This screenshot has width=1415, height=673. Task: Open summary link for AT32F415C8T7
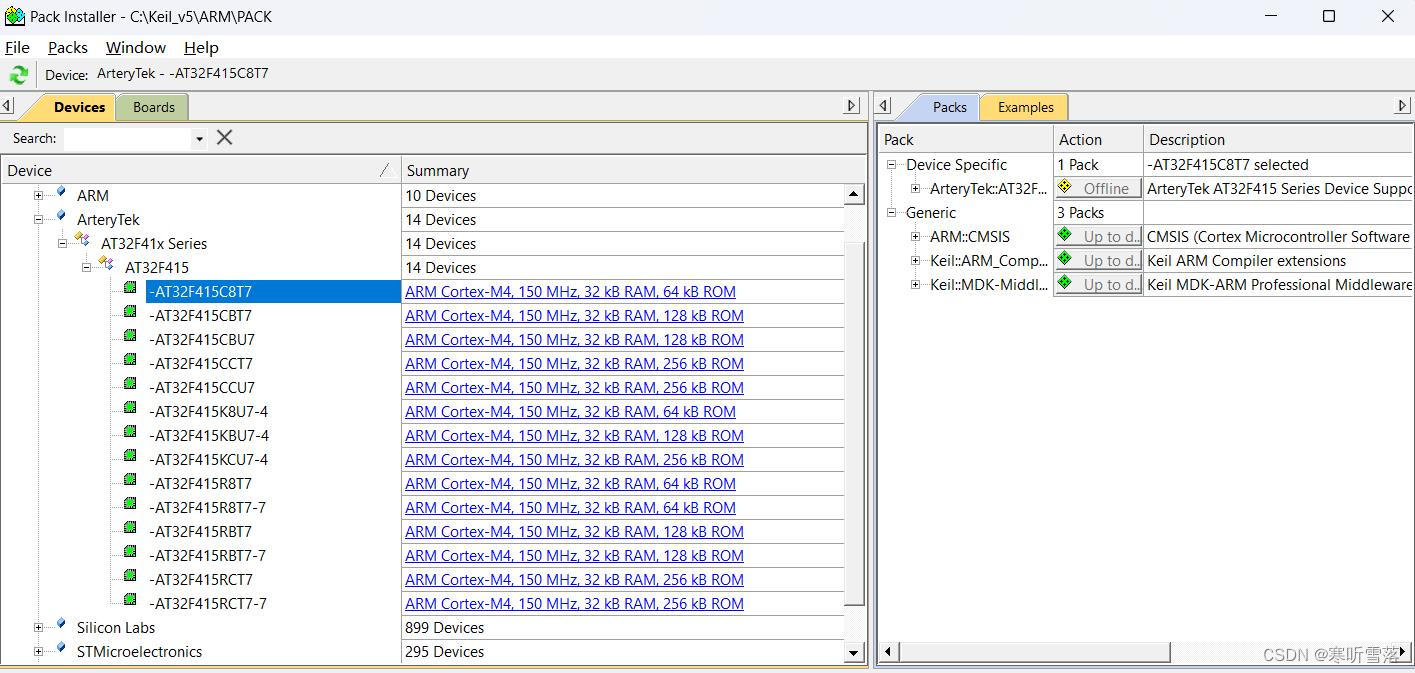pyautogui.click(x=570, y=291)
